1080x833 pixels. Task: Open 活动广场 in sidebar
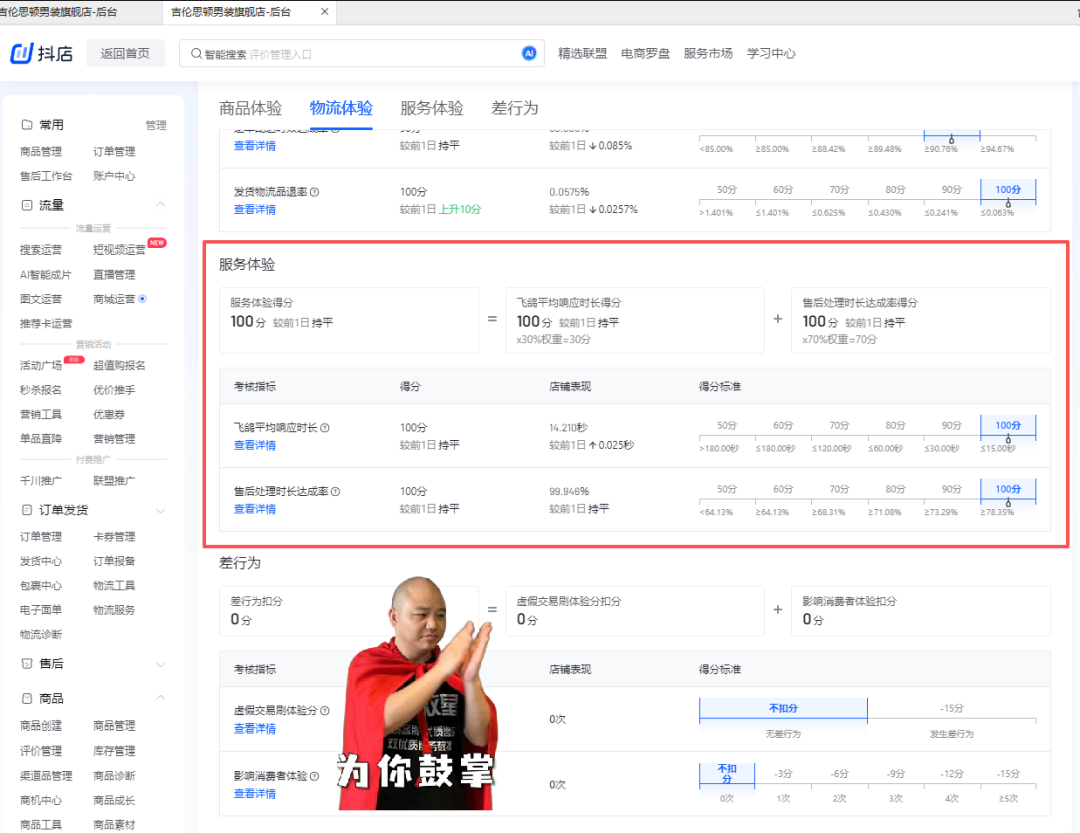pyautogui.click(x=41, y=365)
